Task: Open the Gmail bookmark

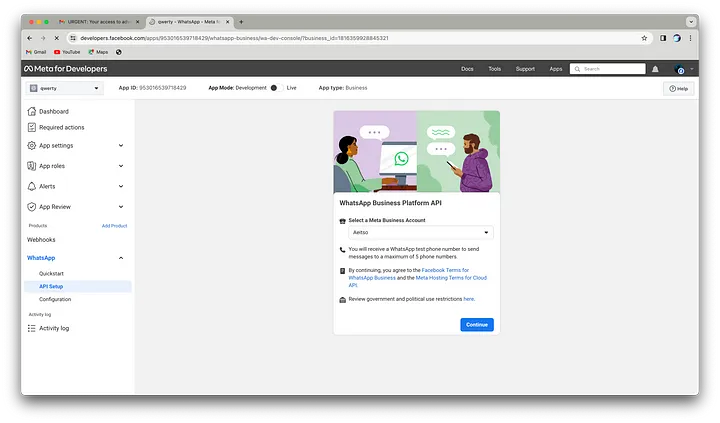Action: coord(36,52)
